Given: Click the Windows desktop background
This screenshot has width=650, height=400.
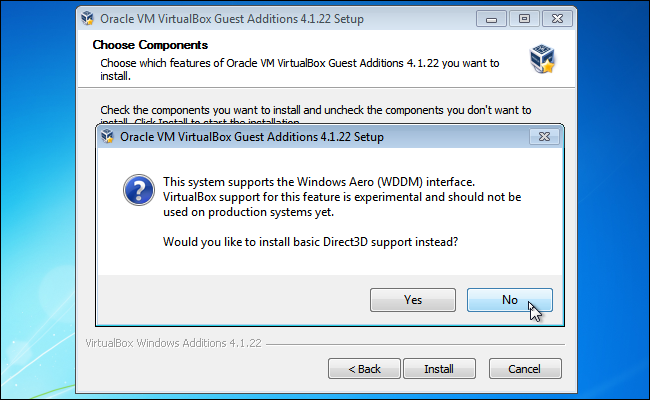Looking at the screenshot, I should 37,207.
